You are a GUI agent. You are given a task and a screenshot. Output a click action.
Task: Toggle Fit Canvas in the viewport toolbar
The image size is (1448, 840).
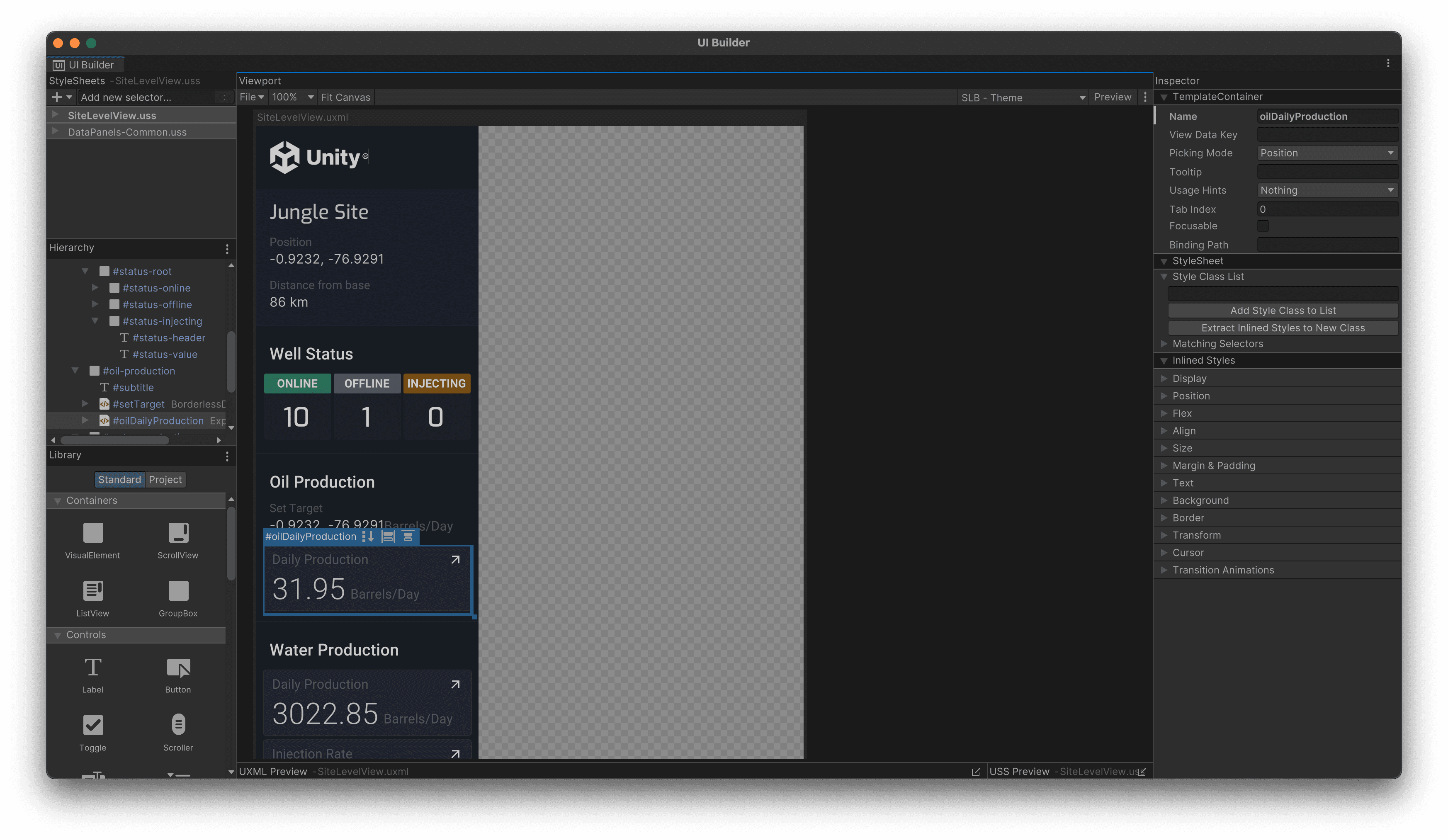(x=345, y=97)
